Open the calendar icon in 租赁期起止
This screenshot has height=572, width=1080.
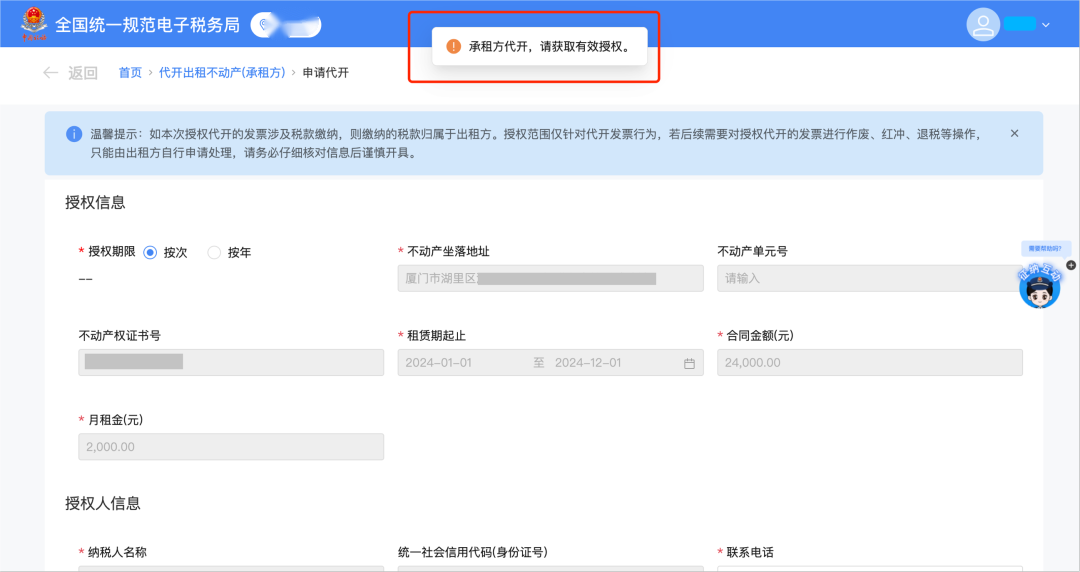pos(689,363)
